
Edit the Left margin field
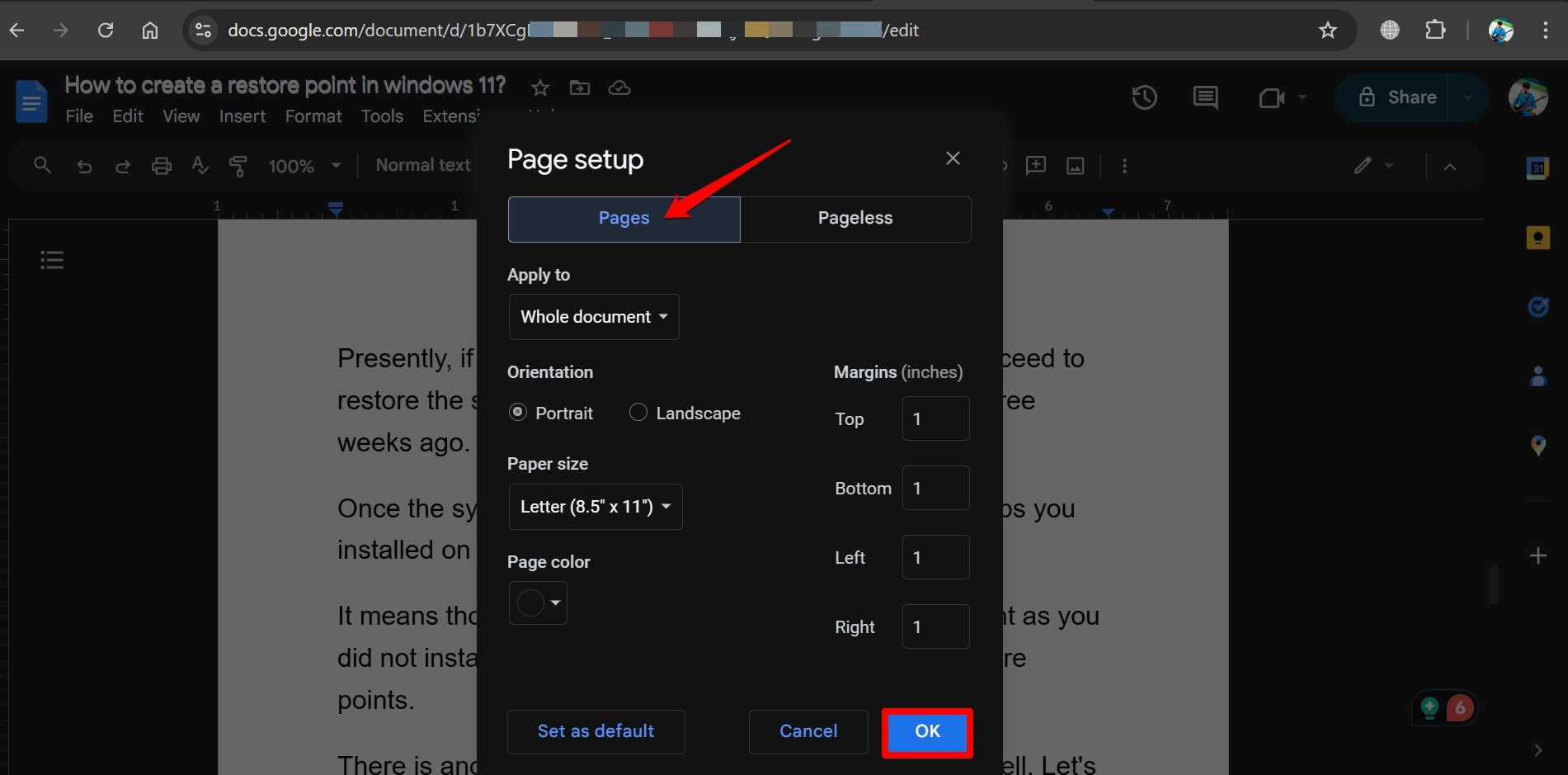[x=935, y=557]
